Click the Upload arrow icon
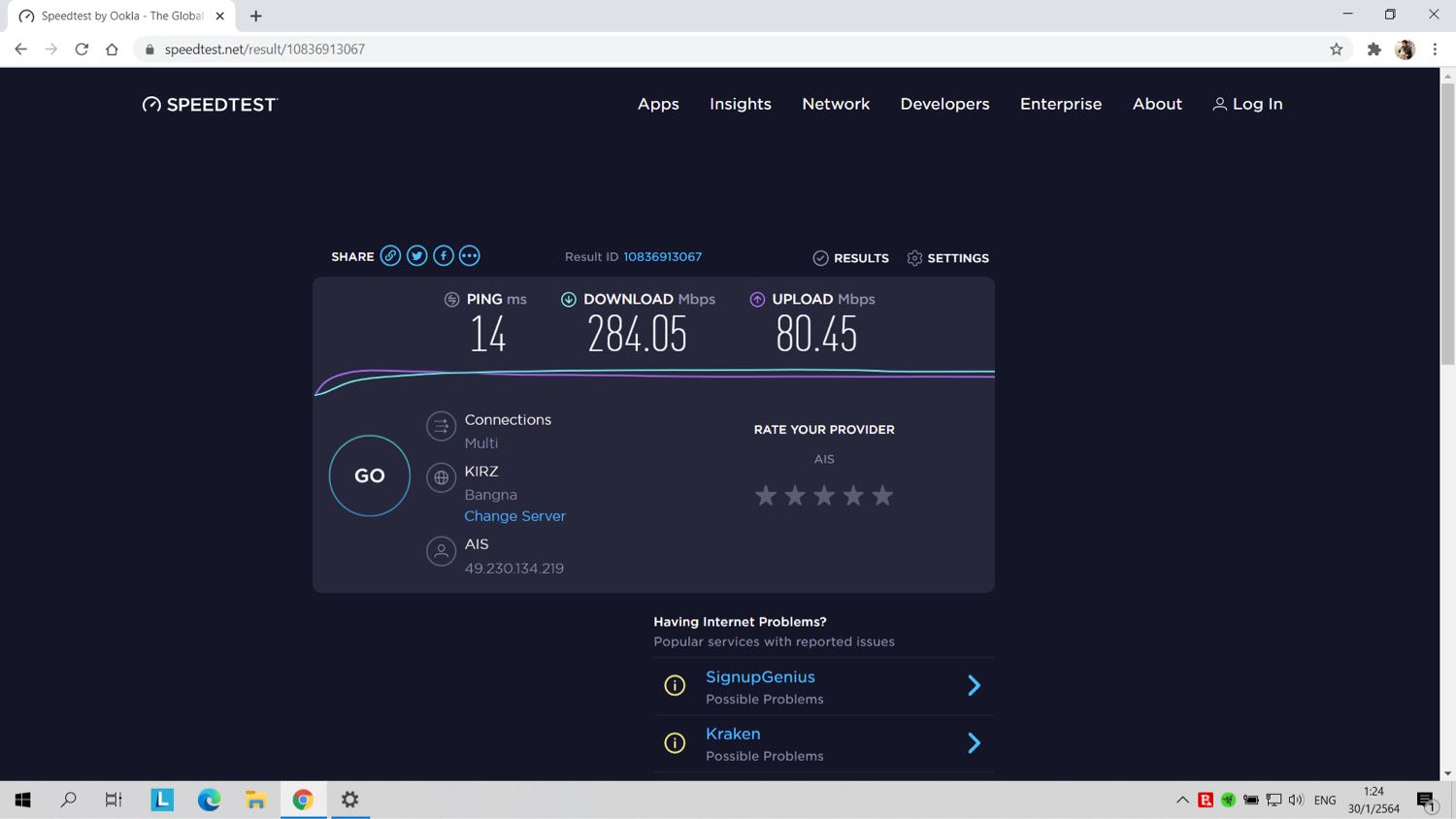Image resolution: width=1456 pixels, height=819 pixels. tap(757, 299)
